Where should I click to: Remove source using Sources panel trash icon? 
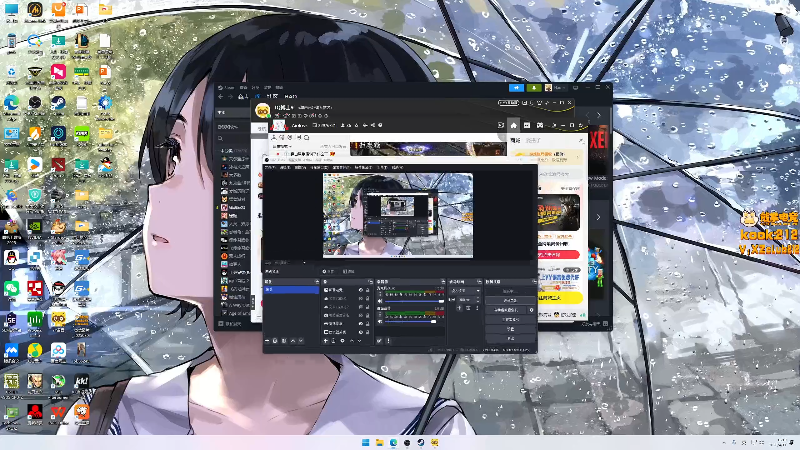pos(333,341)
